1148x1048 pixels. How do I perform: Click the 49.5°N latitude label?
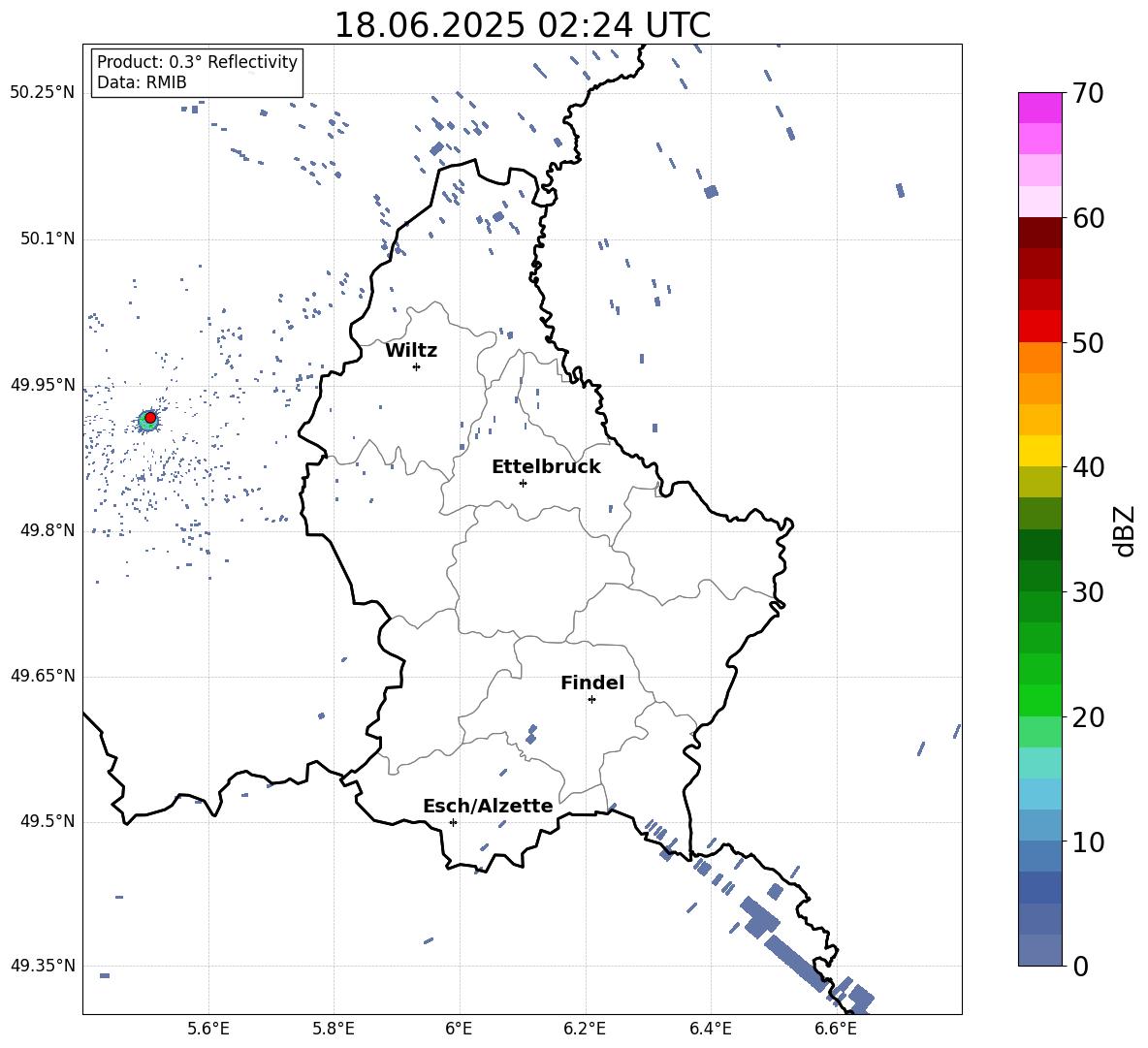(x=48, y=821)
